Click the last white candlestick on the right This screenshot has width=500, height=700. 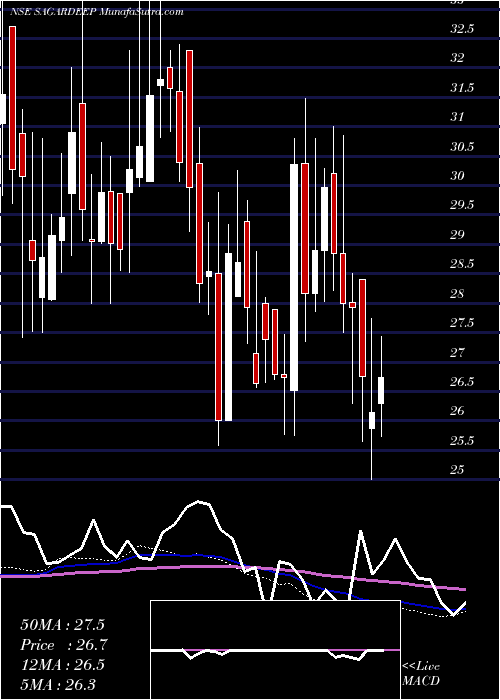(x=381, y=390)
